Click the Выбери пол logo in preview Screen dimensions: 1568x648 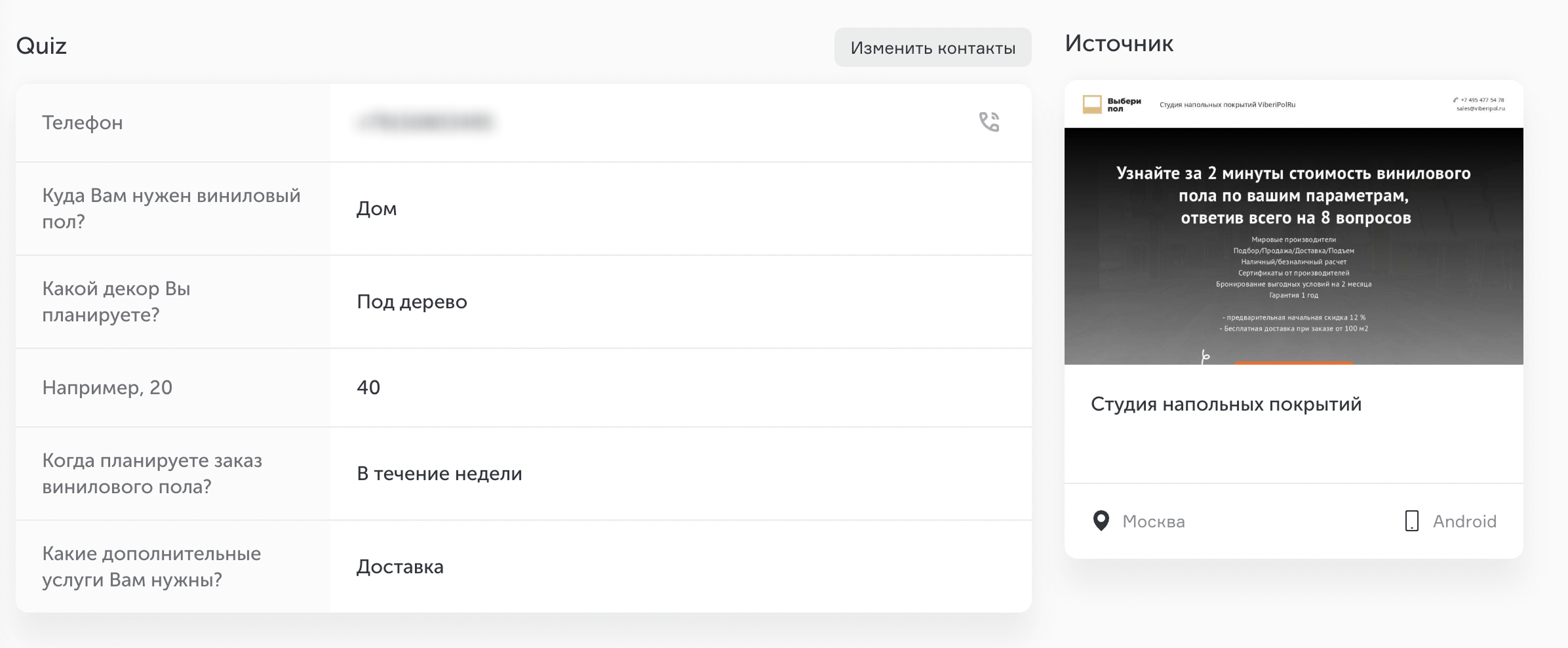(x=1112, y=104)
